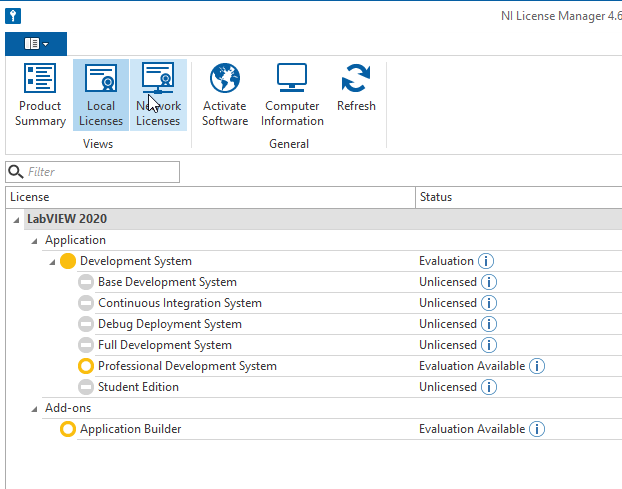Collapse the LabVIEW 2020 tree node

16,220
